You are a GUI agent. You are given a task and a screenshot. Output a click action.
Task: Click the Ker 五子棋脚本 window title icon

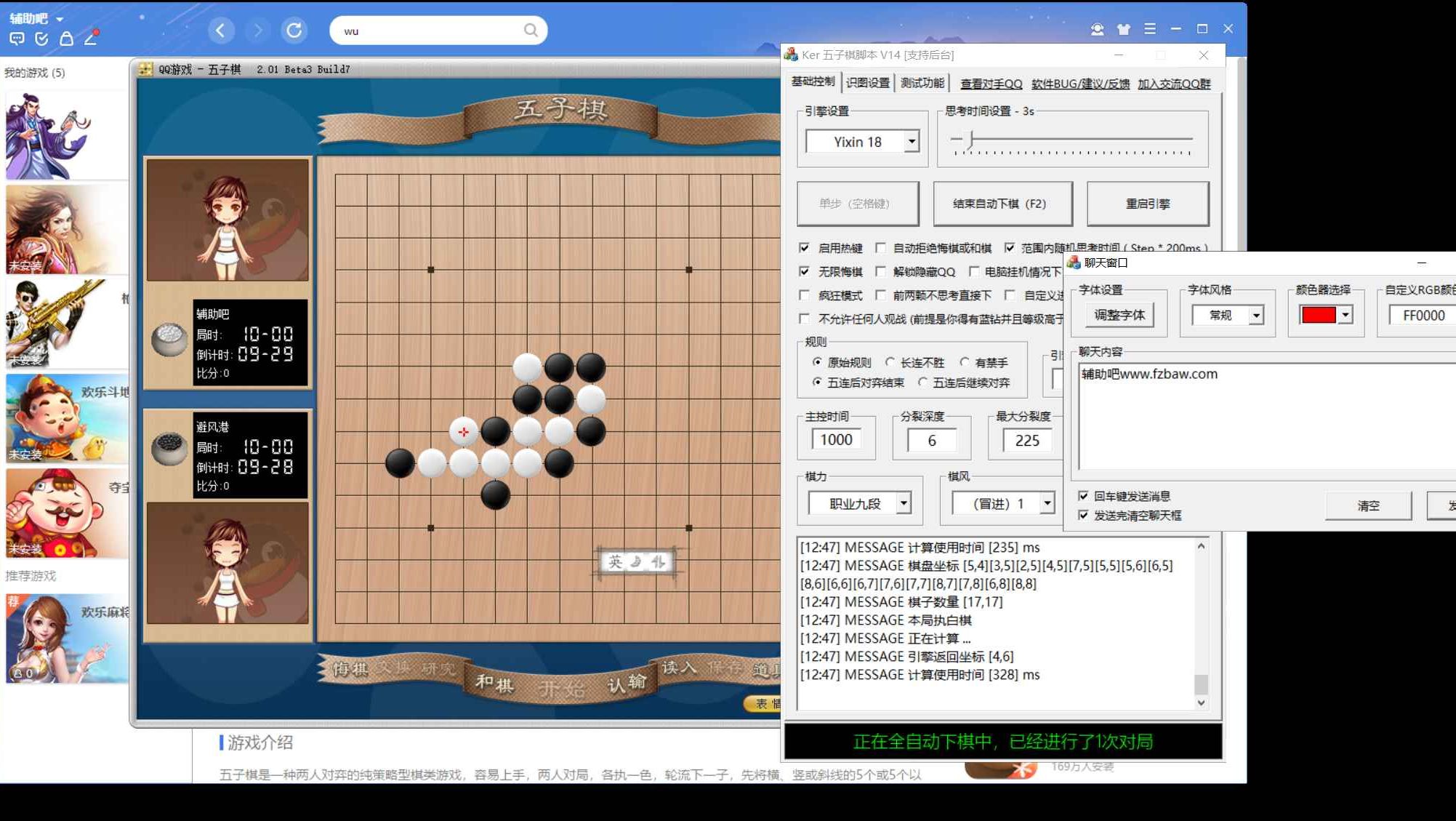[792, 55]
